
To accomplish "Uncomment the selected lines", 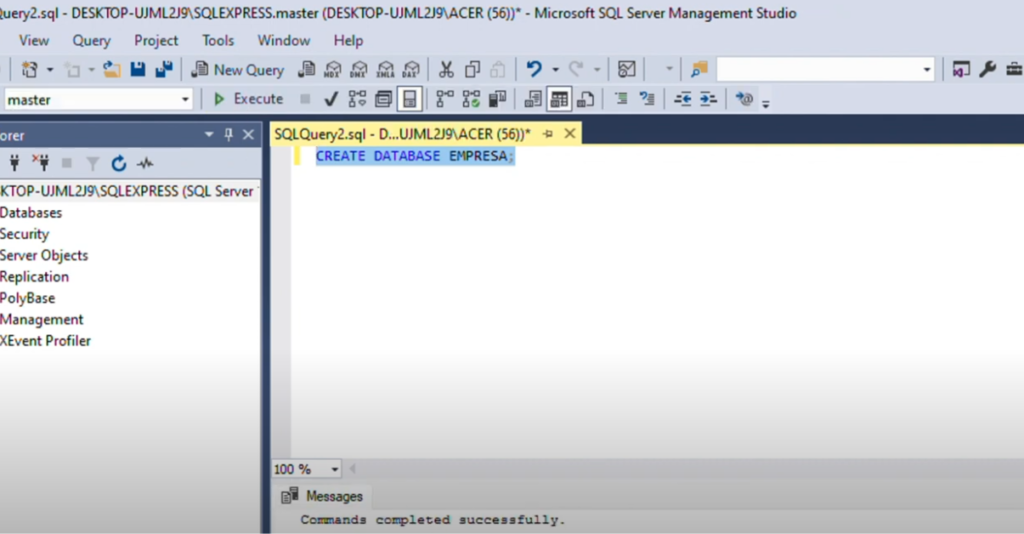I will 647,99.
